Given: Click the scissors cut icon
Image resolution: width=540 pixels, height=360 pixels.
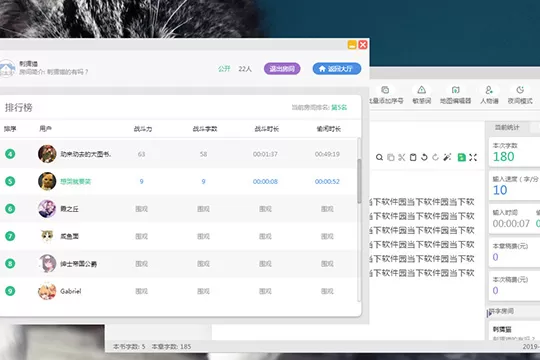Looking at the screenshot, I should (402, 157).
